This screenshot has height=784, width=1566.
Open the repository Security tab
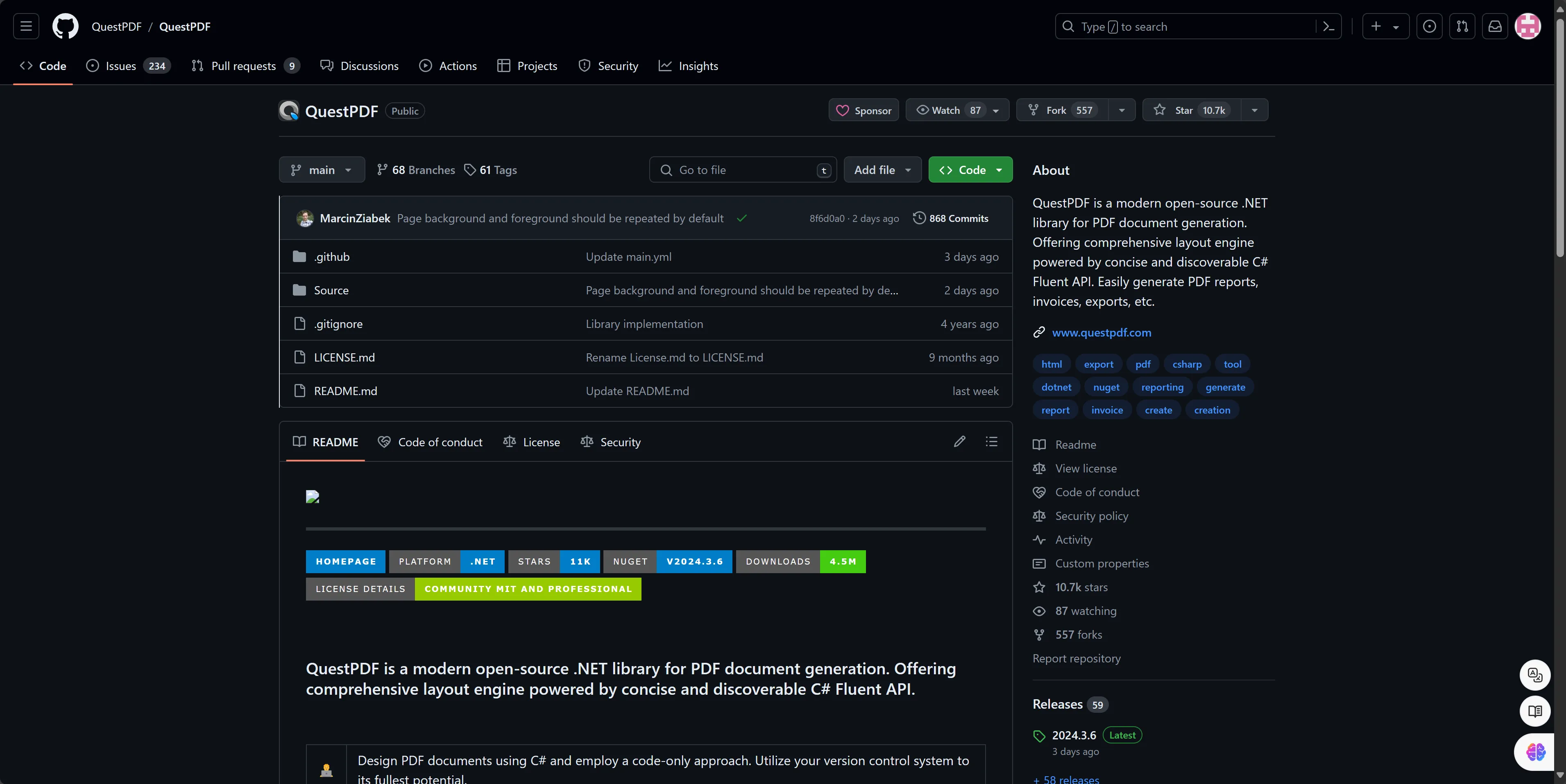point(609,66)
